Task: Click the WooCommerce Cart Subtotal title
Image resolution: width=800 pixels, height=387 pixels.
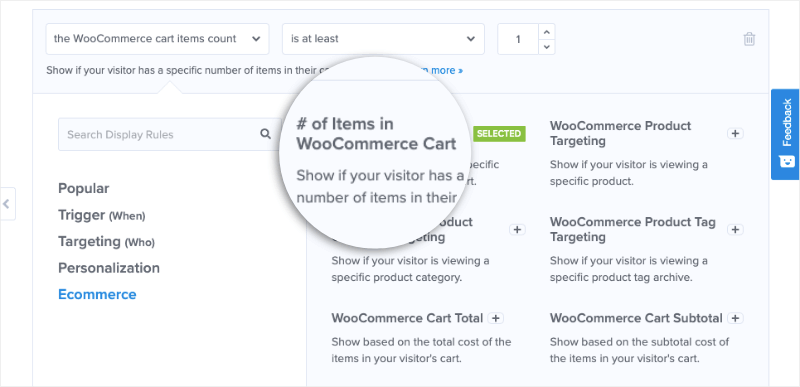Action: (x=636, y=318)
